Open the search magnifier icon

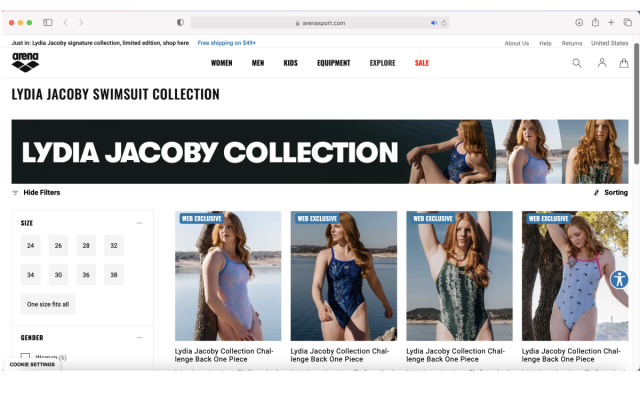coord(577,63)
